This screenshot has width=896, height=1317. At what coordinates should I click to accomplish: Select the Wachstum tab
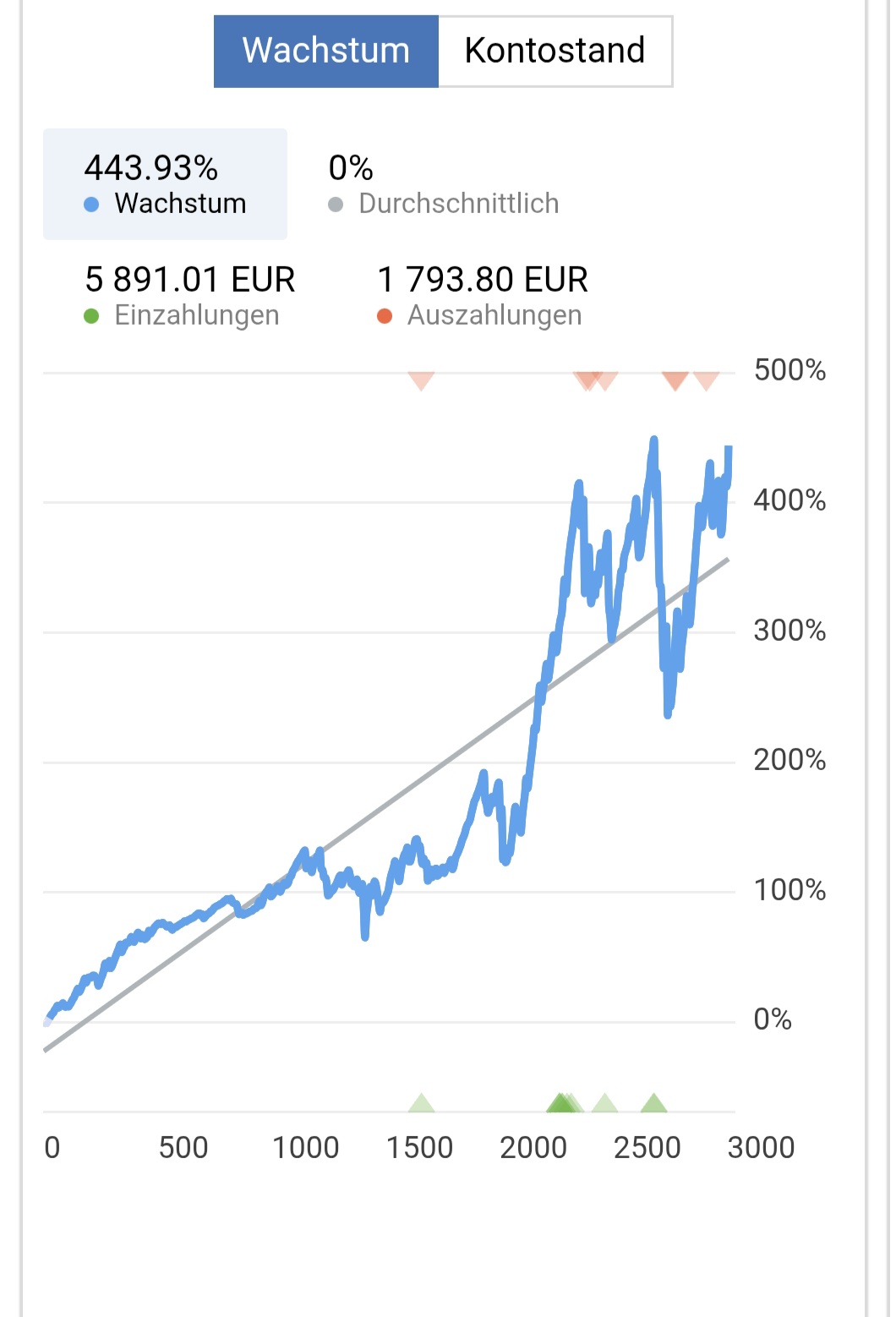pyautogui.click(x=326, y=51)
